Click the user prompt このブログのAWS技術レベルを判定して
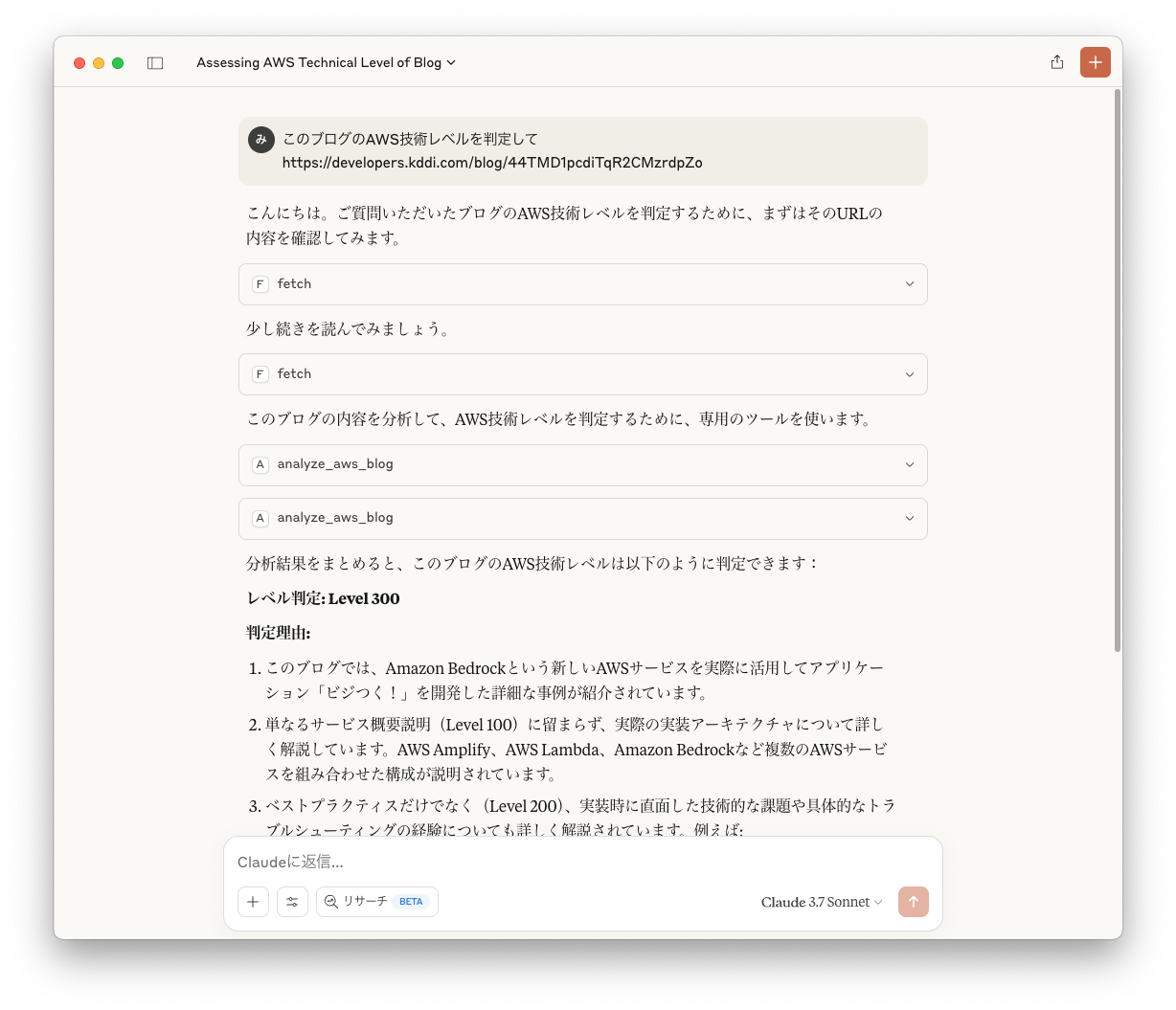Image resolution: width=1176 pixels, height=1010 pixels. pyautogui.click(x=410, y=139)
